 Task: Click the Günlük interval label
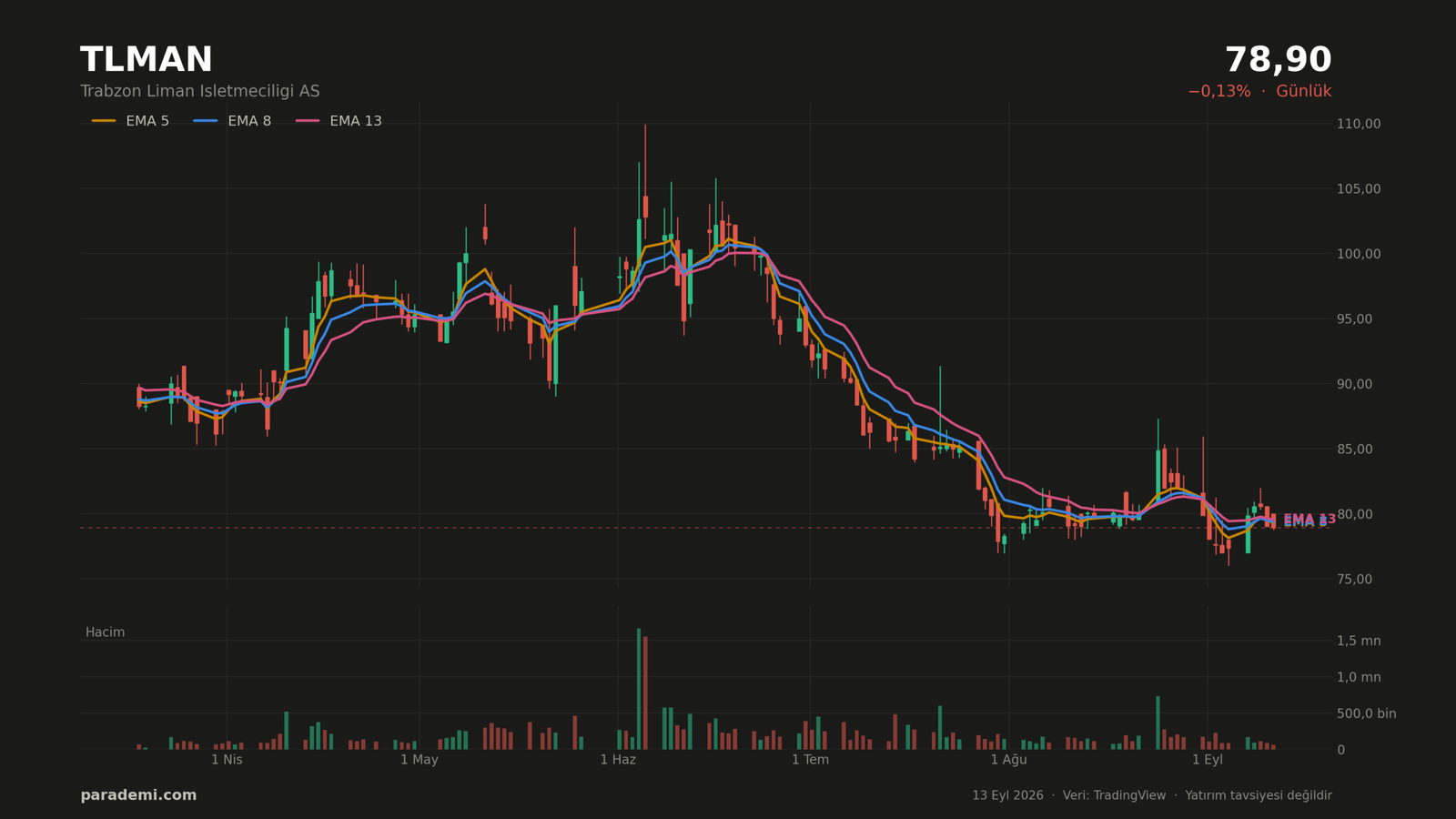click(x=1303, y=92)
